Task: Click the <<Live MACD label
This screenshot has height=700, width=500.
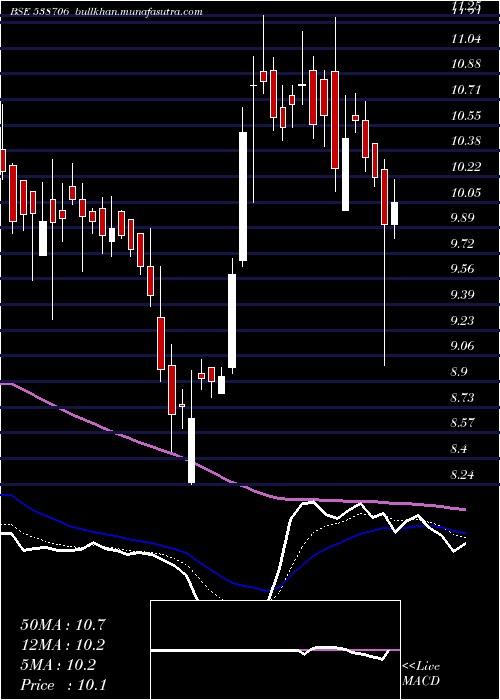Action: tap(421, 674)
